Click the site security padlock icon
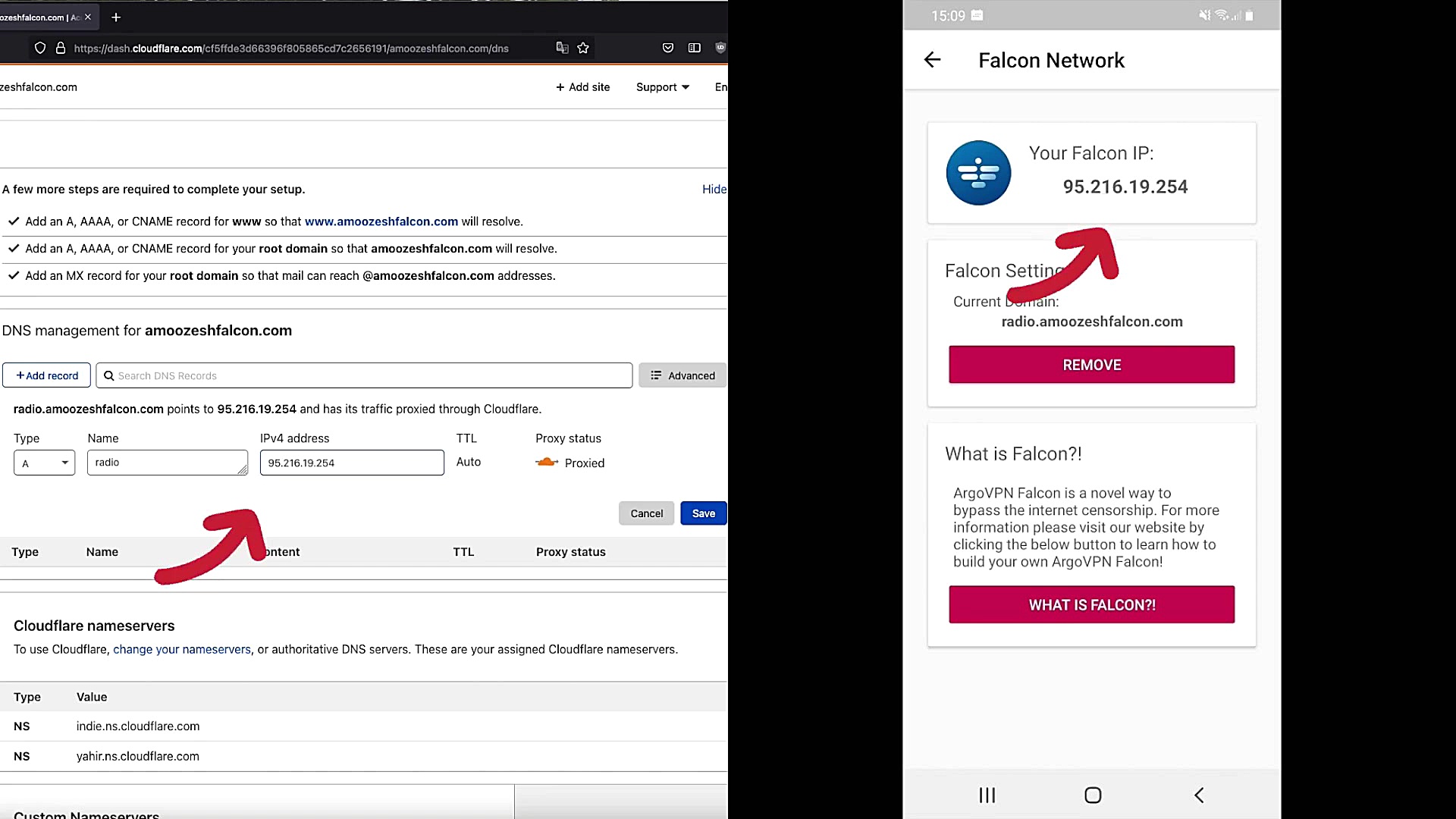The height and width of the screenshot is (819, 1456). [x=61, y=48]
